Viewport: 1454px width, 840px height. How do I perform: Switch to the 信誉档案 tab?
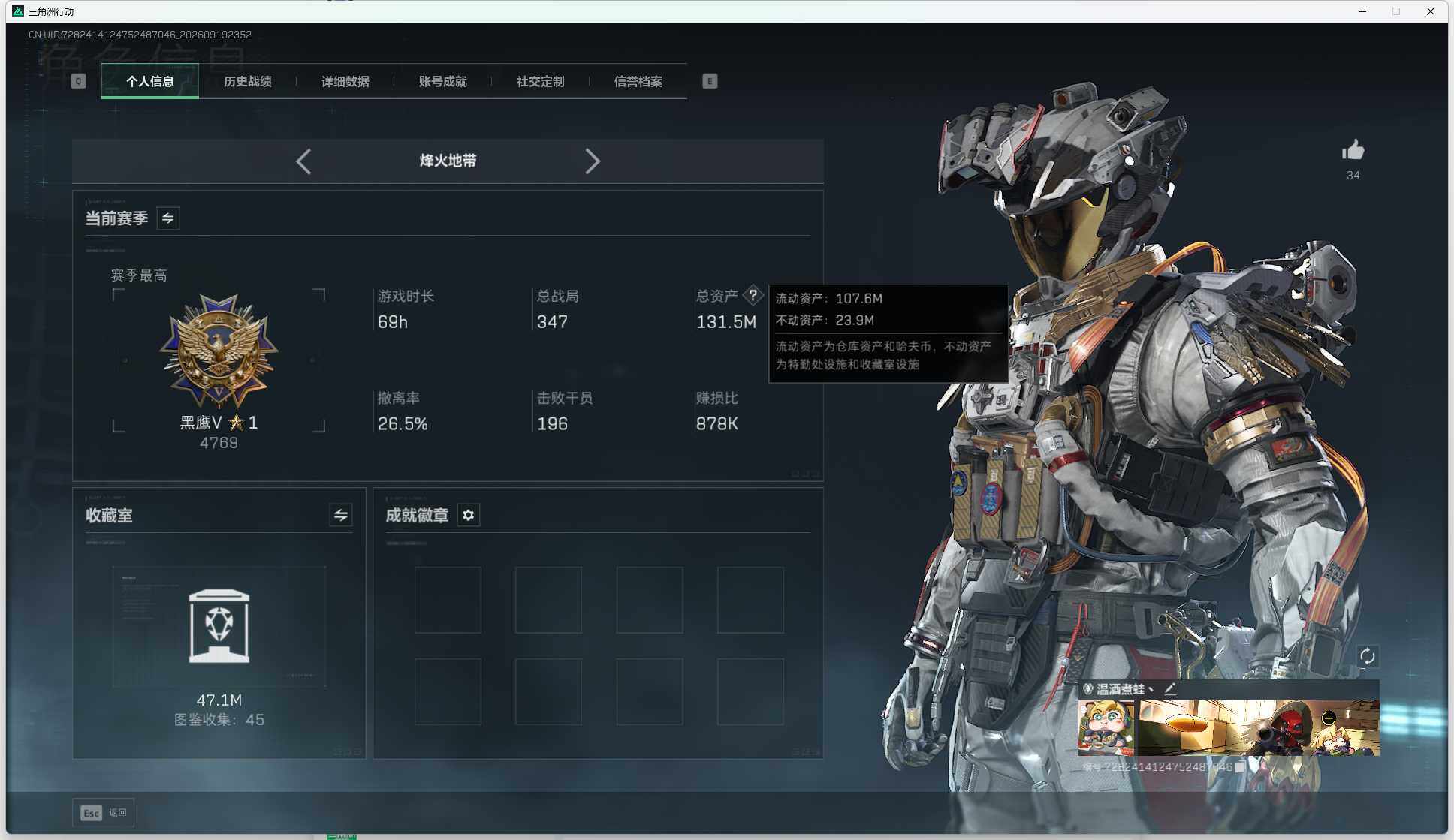click(x=638, y=81)
